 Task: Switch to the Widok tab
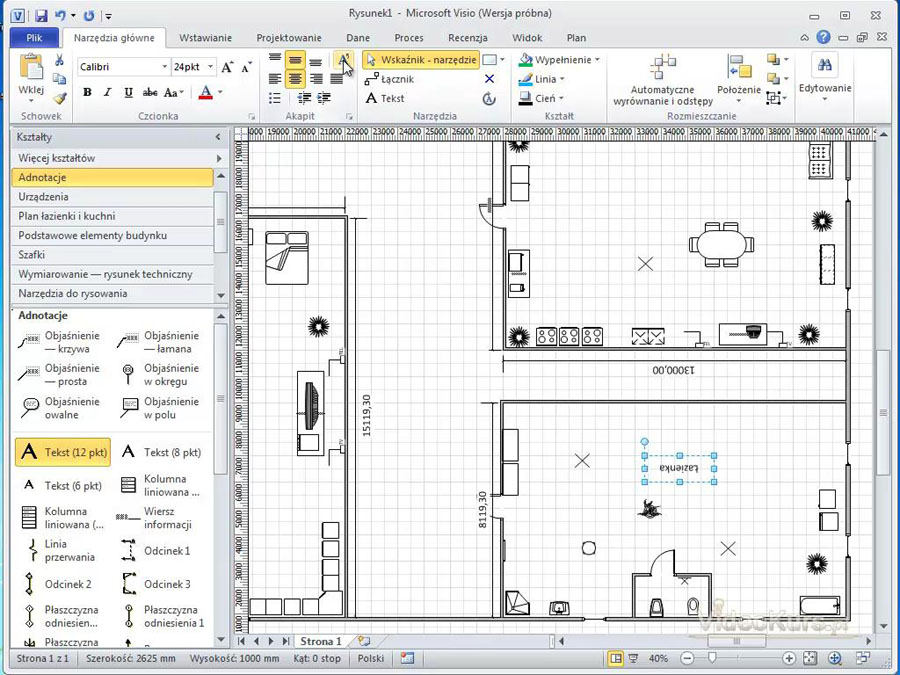(x=527, y=38)
